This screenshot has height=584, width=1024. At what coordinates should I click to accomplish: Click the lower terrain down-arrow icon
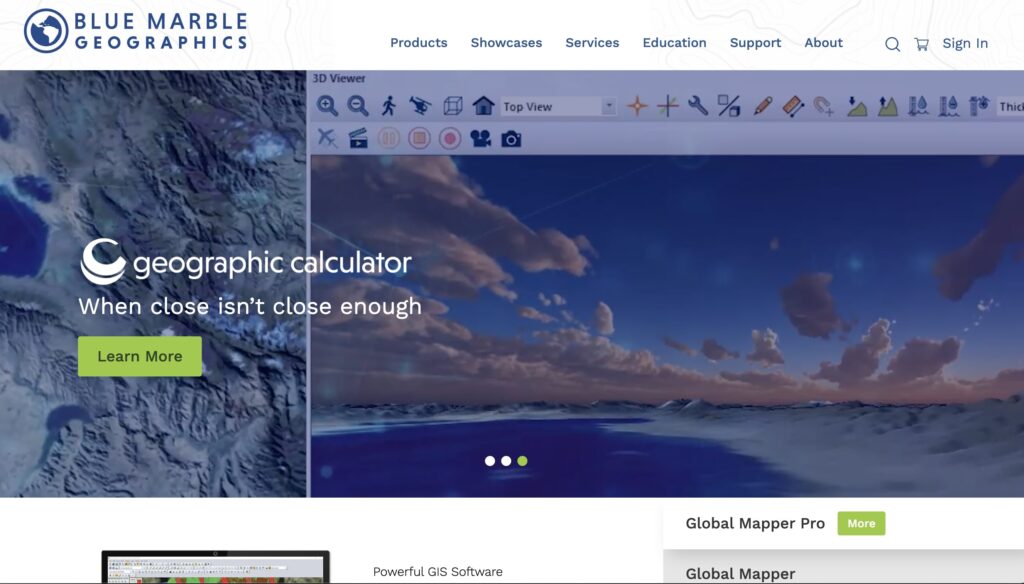pyautogui.click(x=856, y=106)
